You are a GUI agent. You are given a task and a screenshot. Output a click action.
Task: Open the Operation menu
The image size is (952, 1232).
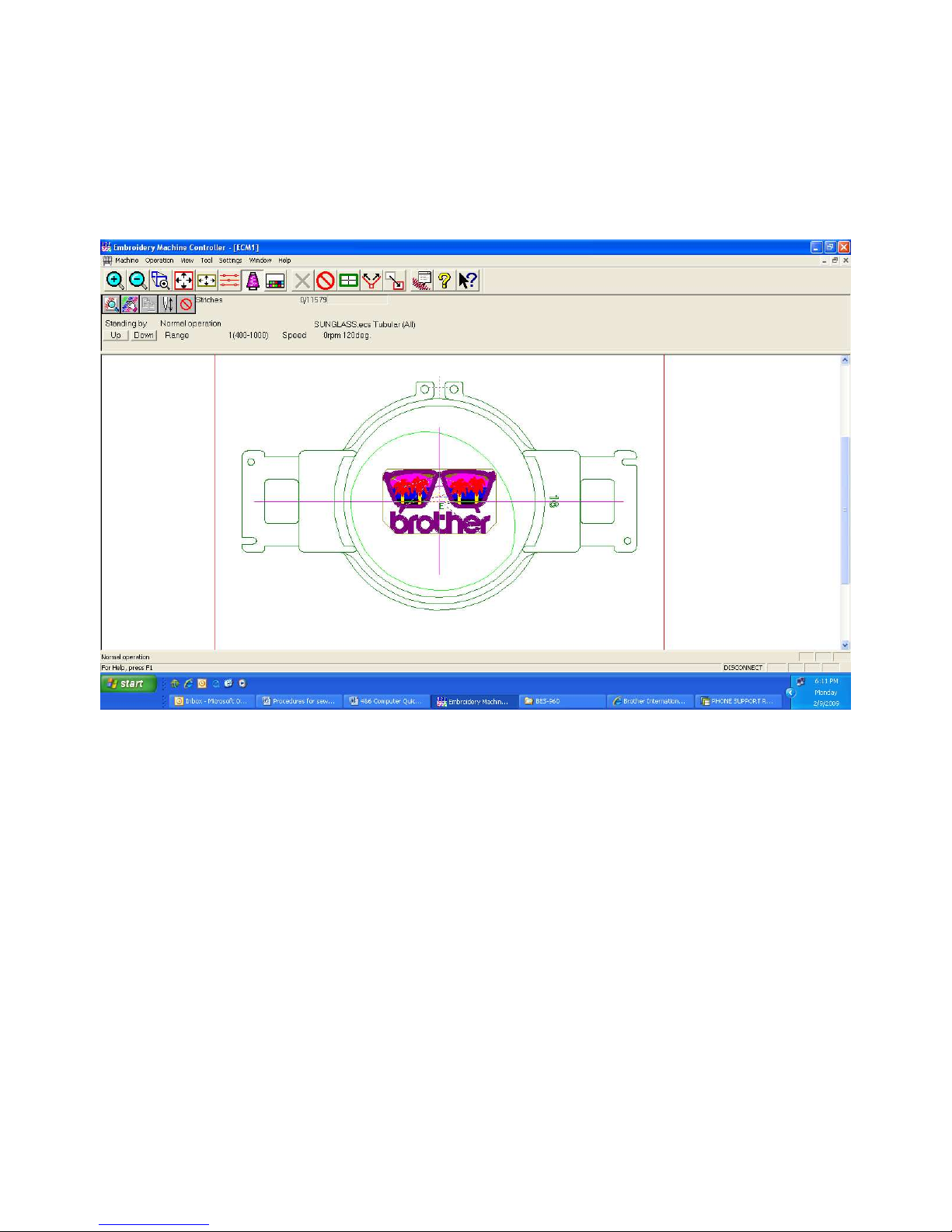159,260
